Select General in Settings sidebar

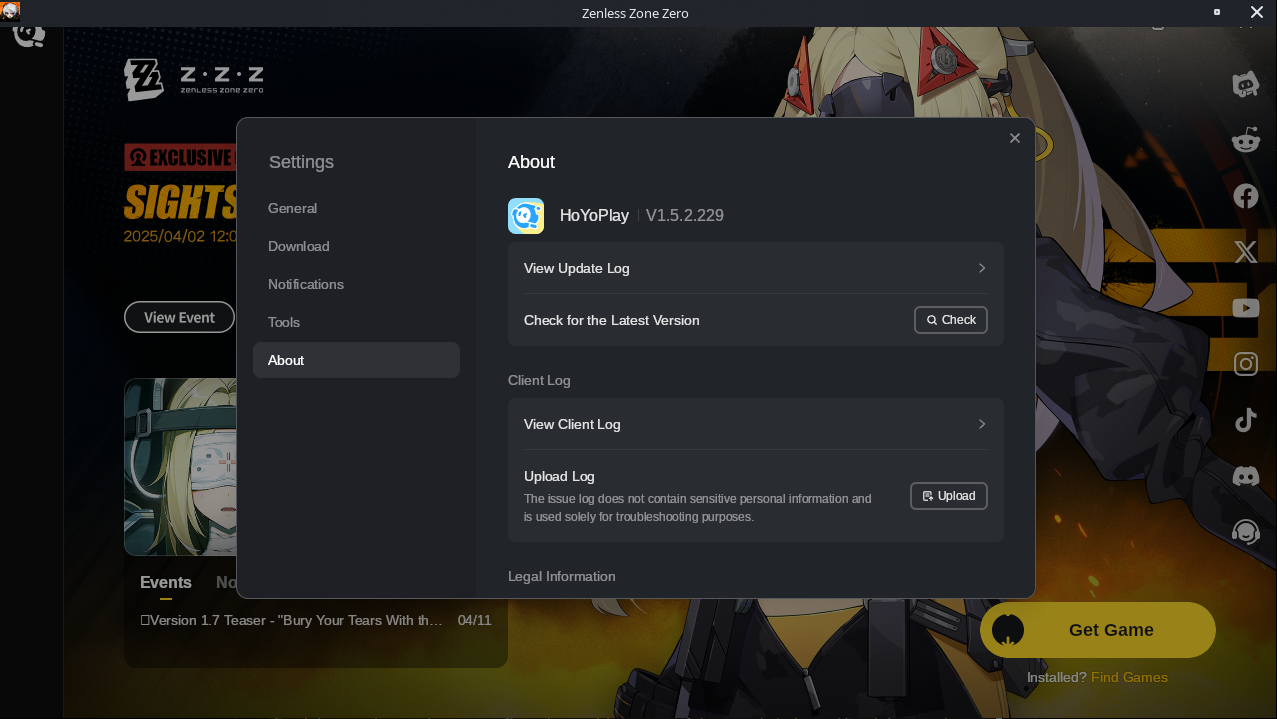[x=356, y=208]
